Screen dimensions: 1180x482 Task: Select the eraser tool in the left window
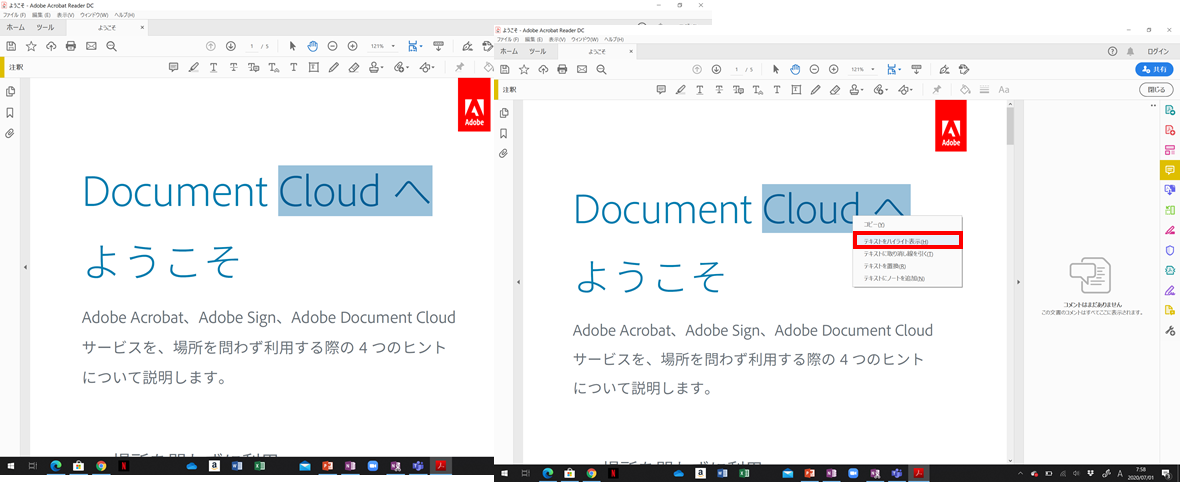click(x=354, y=67)
